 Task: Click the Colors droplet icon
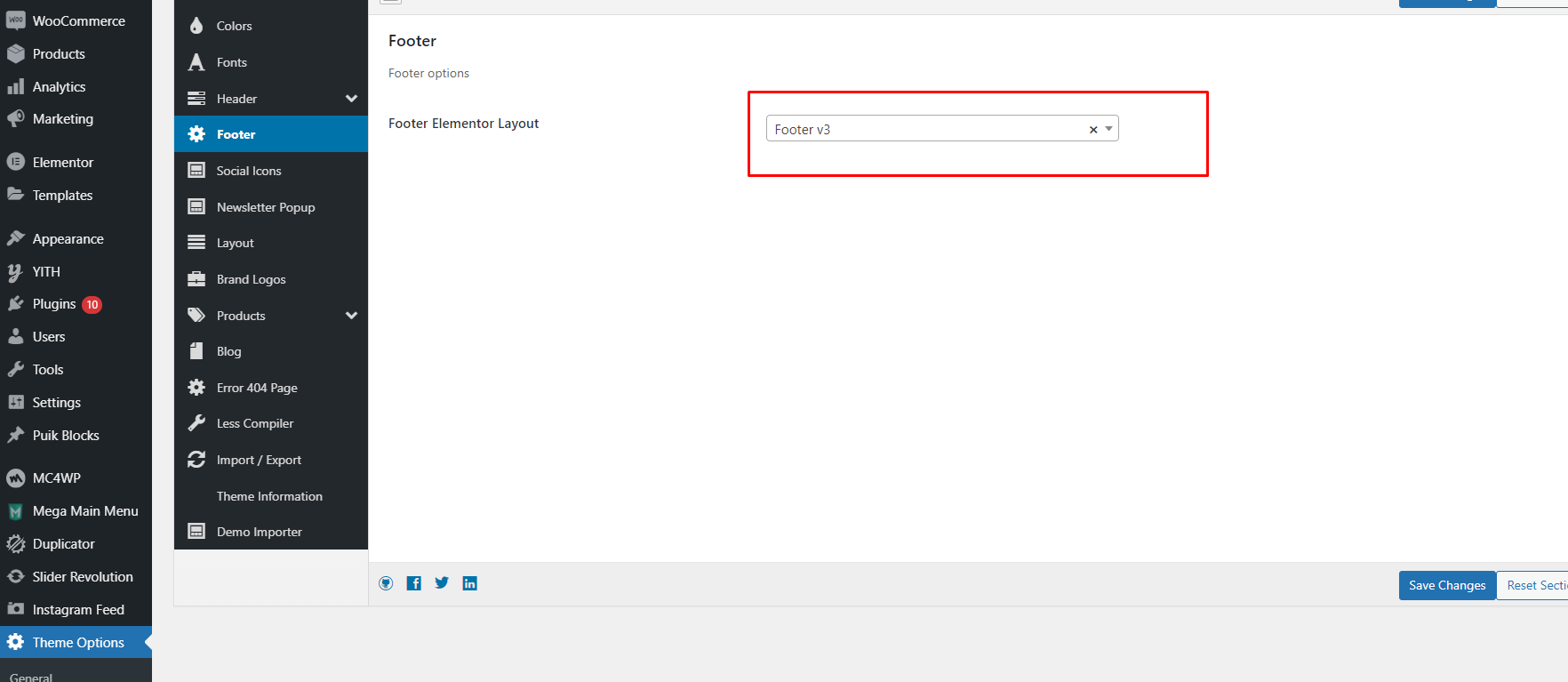pyautogui.click(x=196, y=26)
